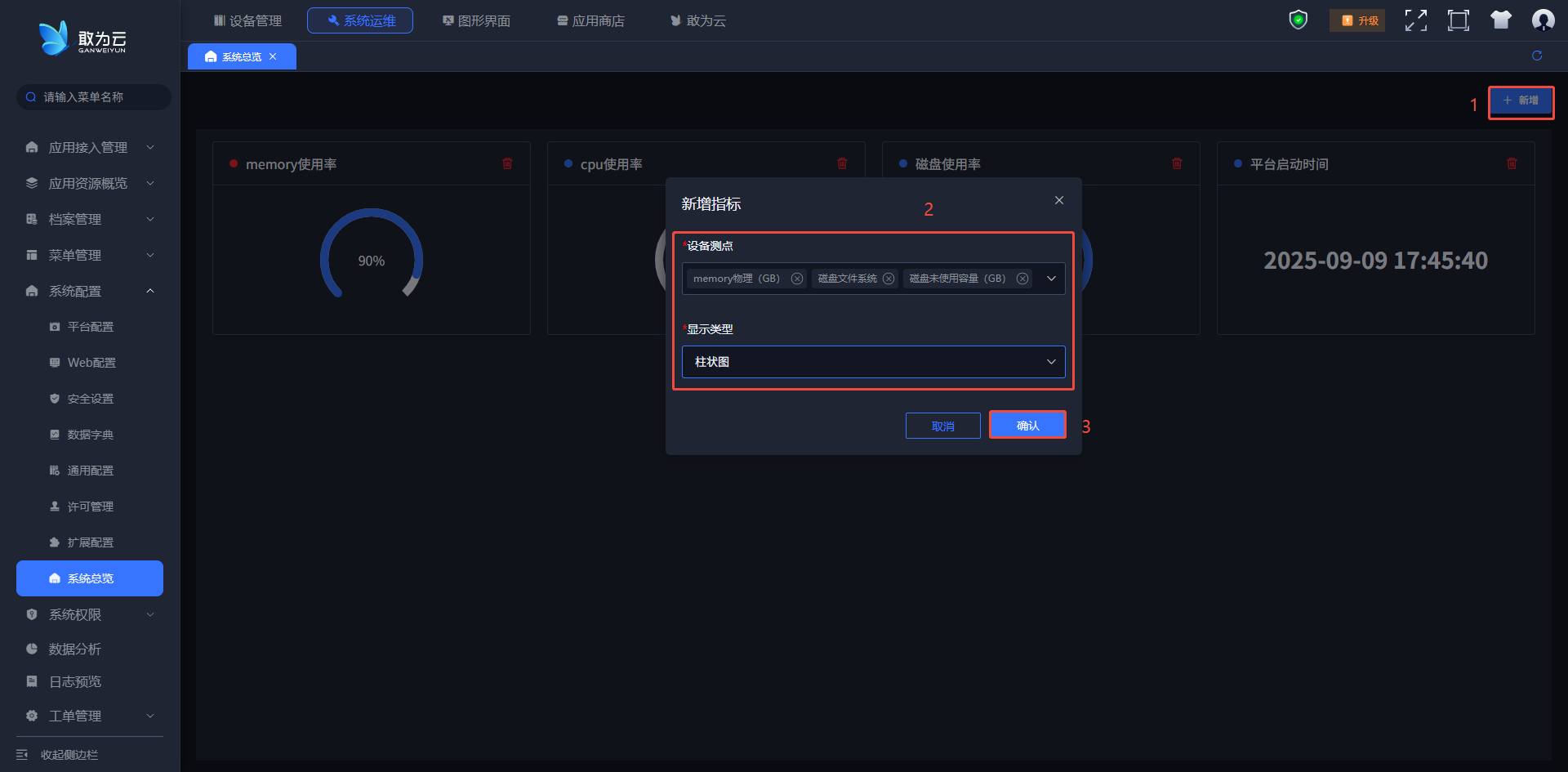This screenshot has width=1568, height=772.
Task: Collapse the 系统配置 menu
Action: 90,291
